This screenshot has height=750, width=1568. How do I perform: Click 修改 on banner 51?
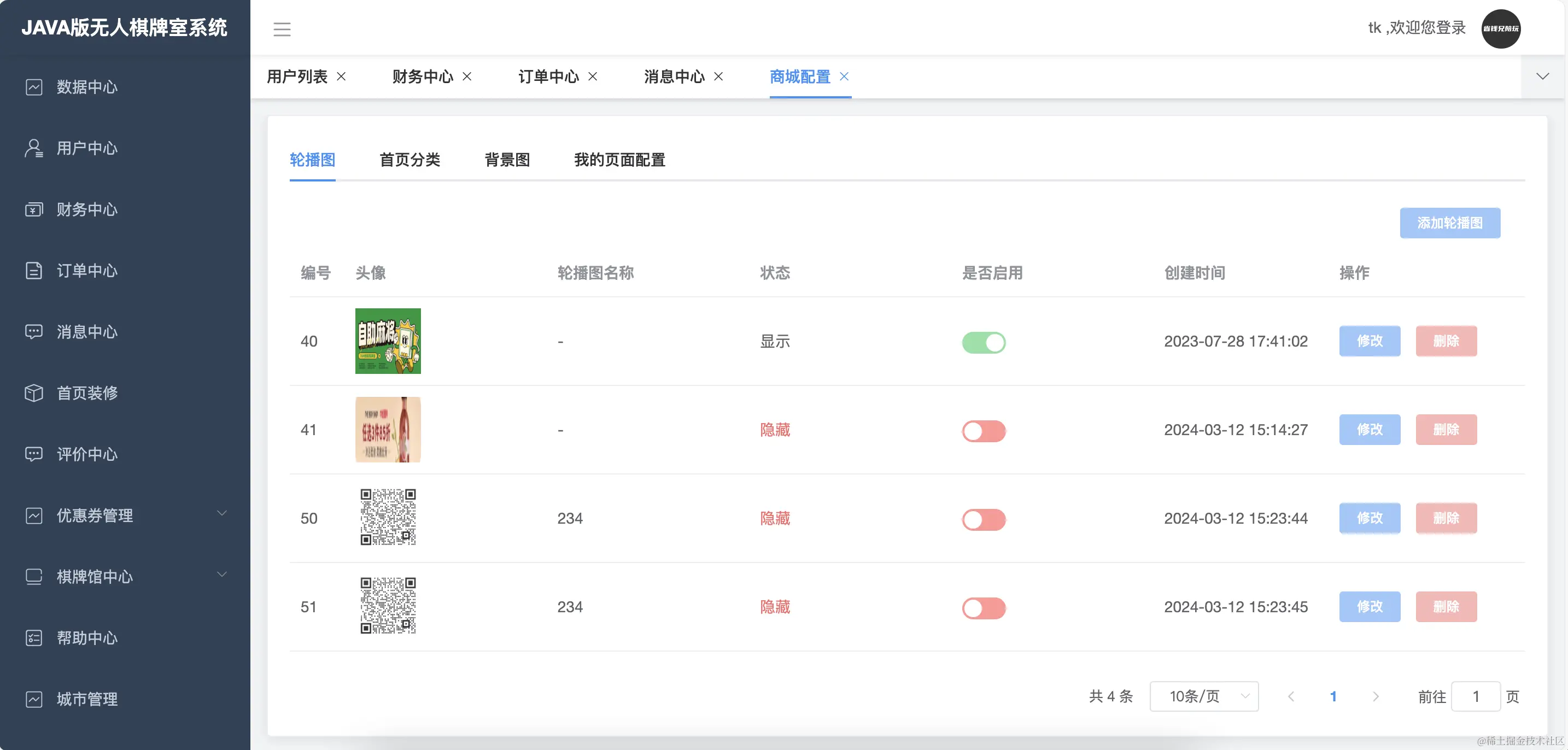coord(1370,606)
